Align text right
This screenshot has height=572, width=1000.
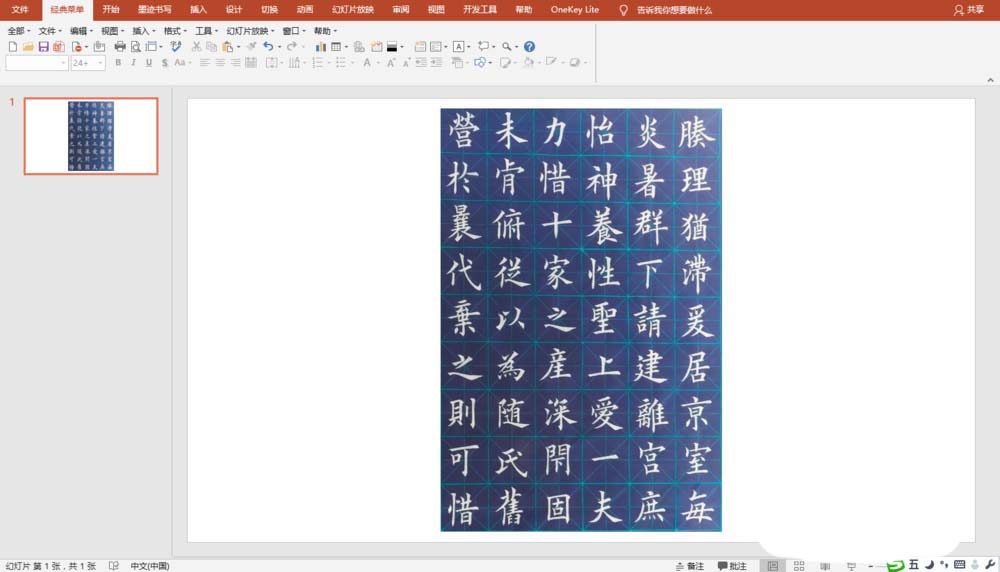point(235,62)
